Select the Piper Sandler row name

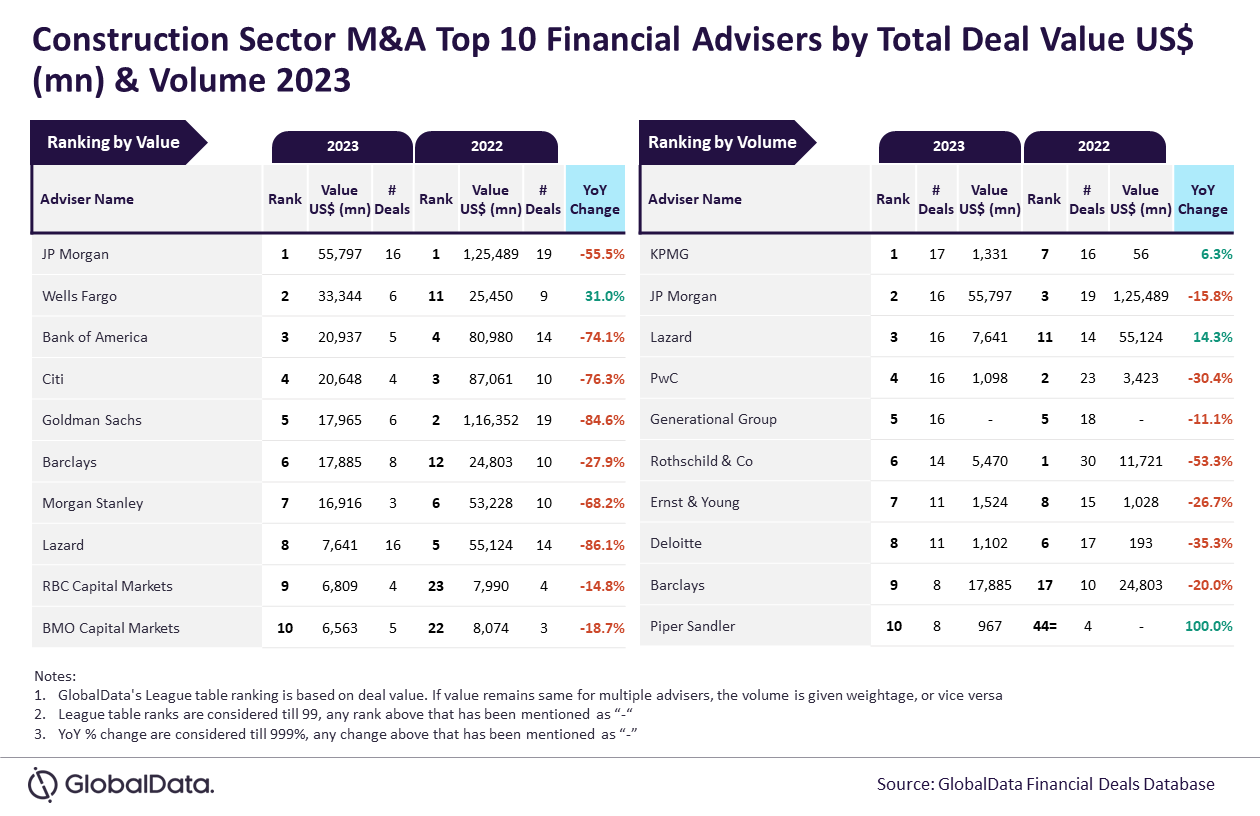pyautogui.click(x=693, y=626)
